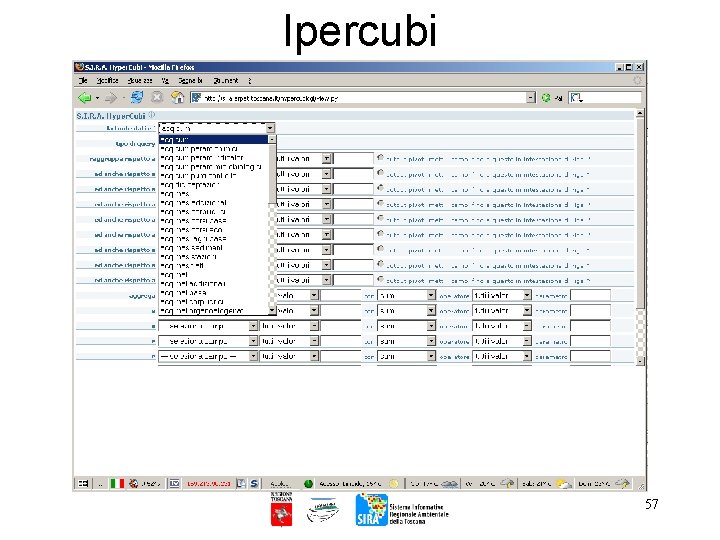Click the dropdown list scrollbar thumb
The image size is (720, 540).
(x=272, y=174)
